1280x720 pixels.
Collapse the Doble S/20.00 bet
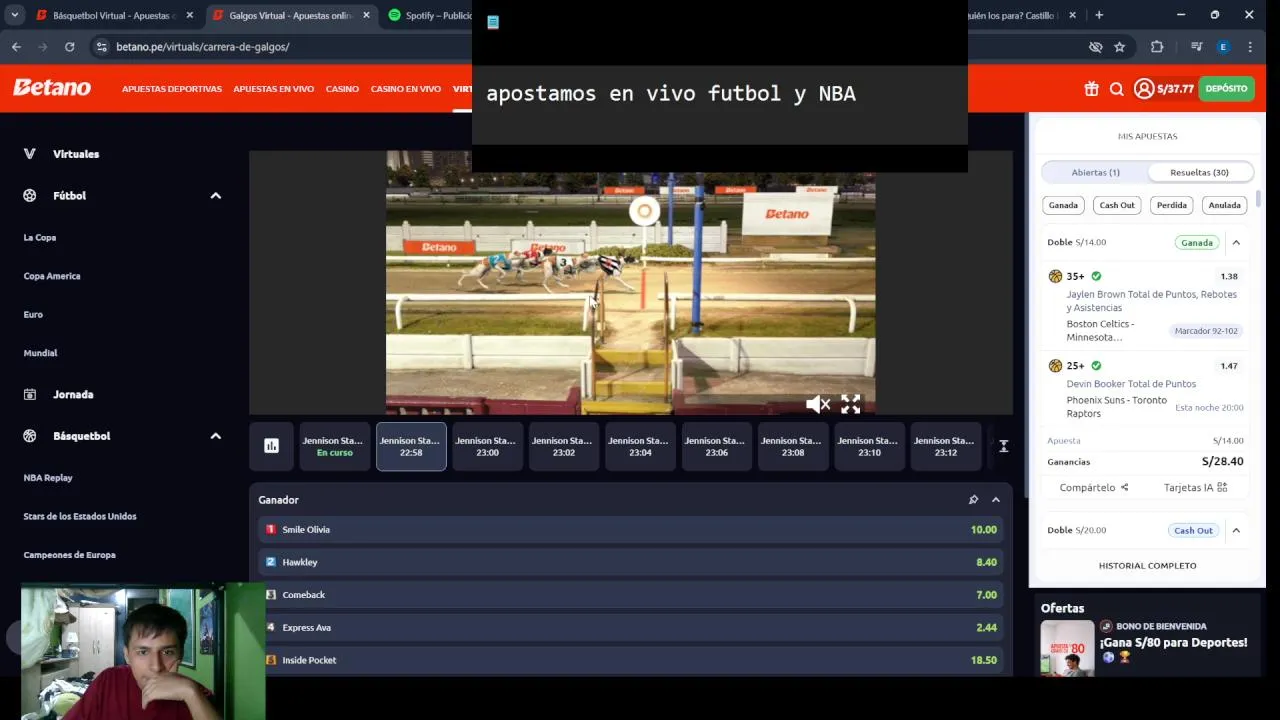click(1236, 531)
